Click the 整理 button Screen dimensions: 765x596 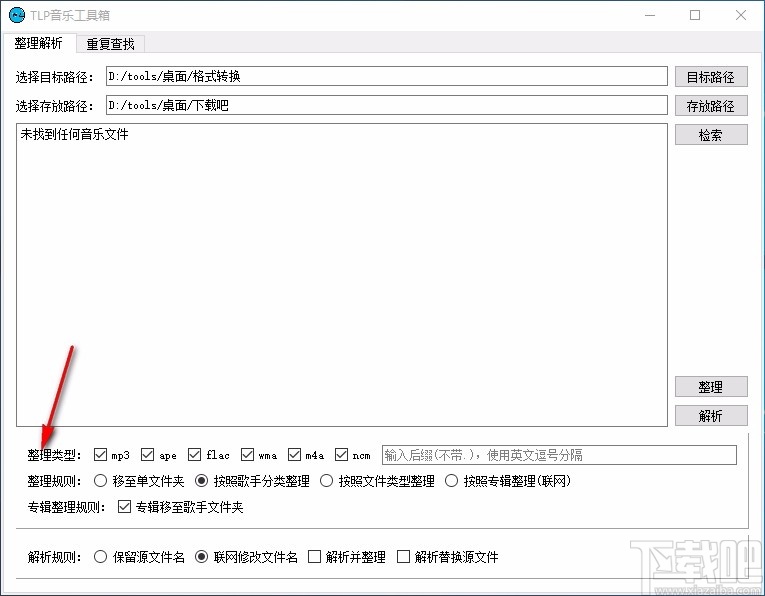(x=711, y=387)
